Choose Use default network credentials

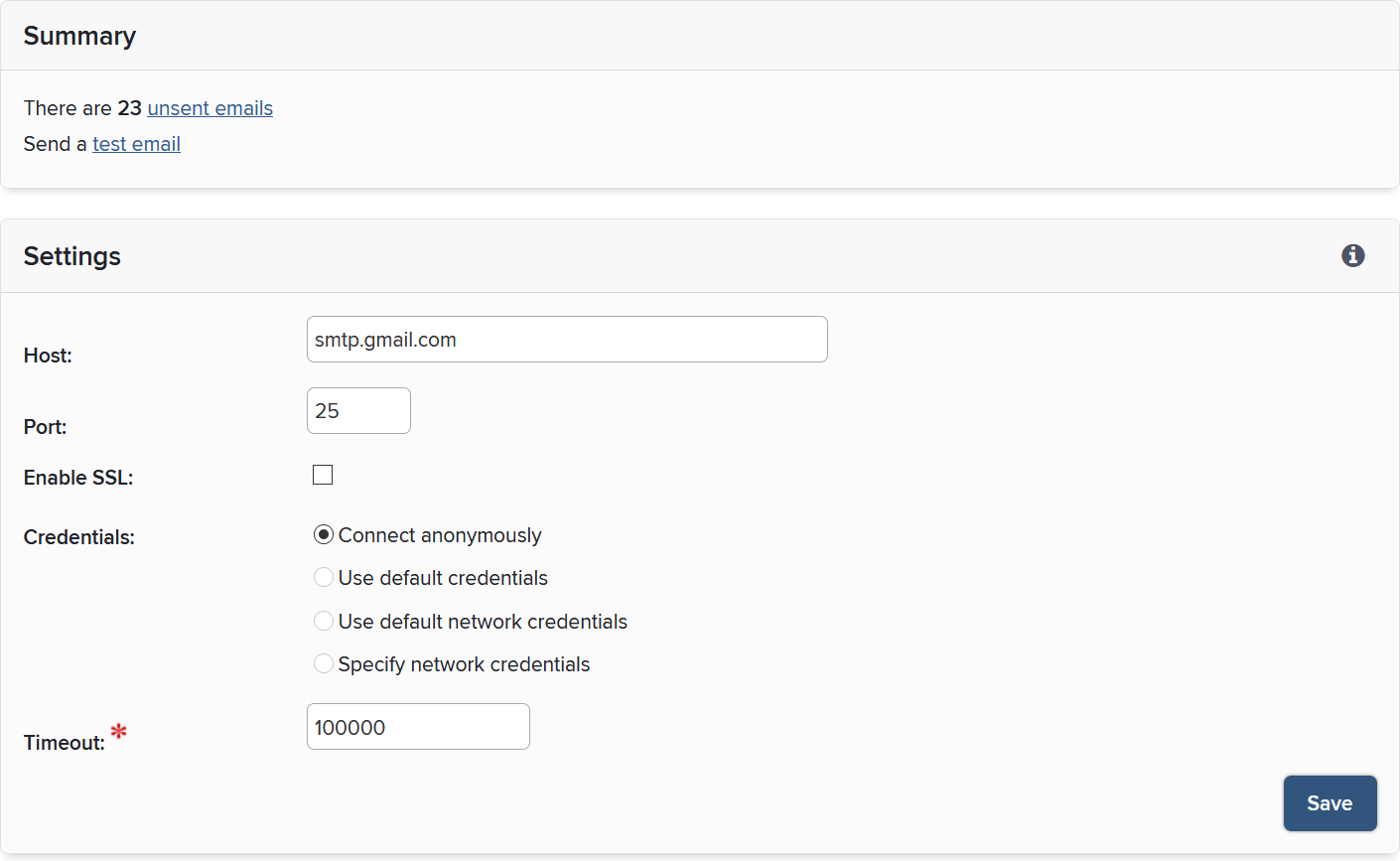[x=324, y=622]
